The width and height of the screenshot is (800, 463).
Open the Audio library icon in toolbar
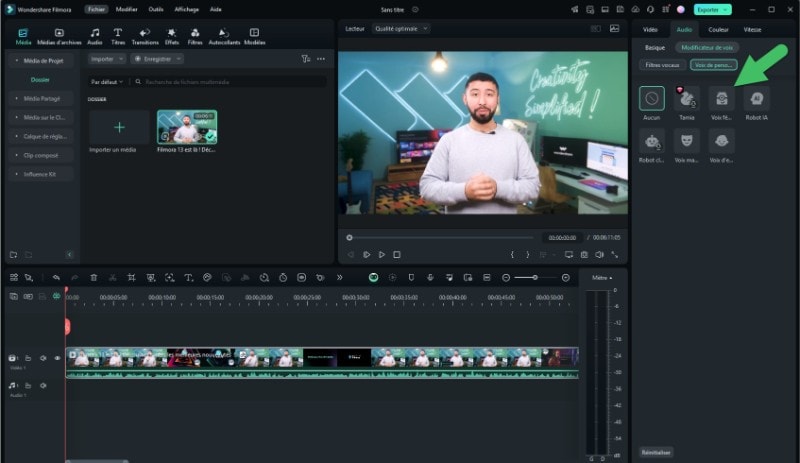tap(95, 37)
